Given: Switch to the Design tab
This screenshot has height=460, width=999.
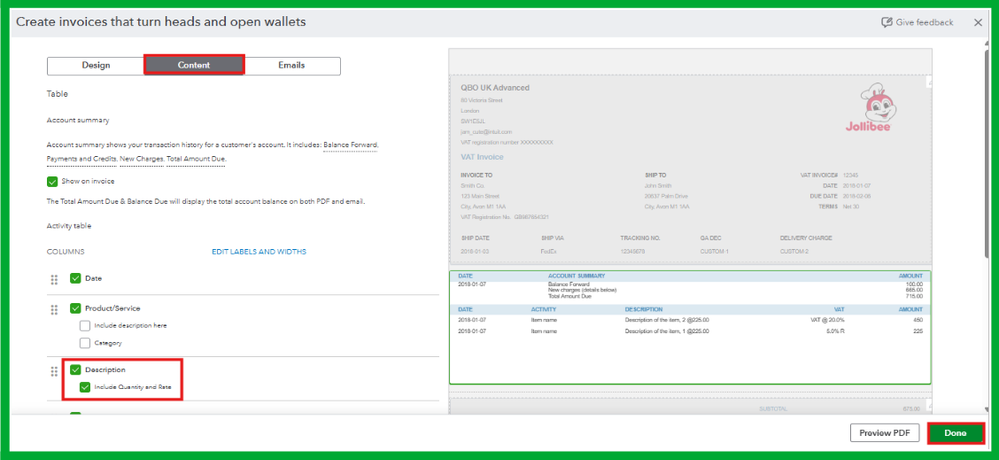Looking at the screenshot, I should coord(96,65).
